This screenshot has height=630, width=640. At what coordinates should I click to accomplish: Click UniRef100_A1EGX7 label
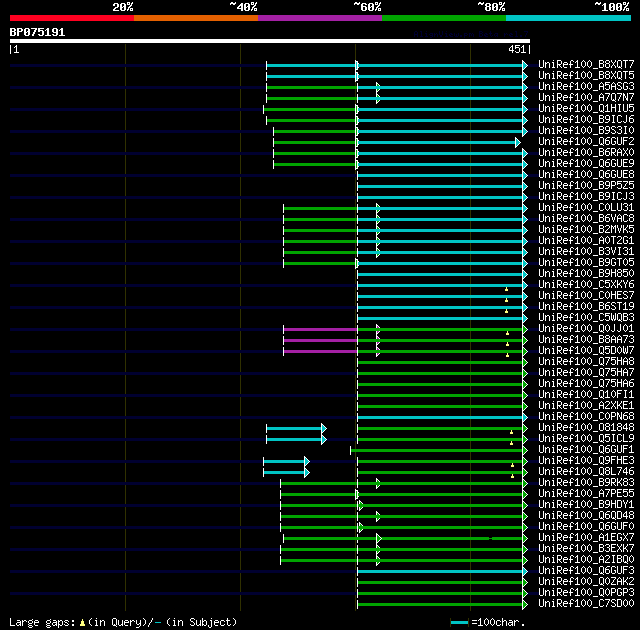(586, 538)
